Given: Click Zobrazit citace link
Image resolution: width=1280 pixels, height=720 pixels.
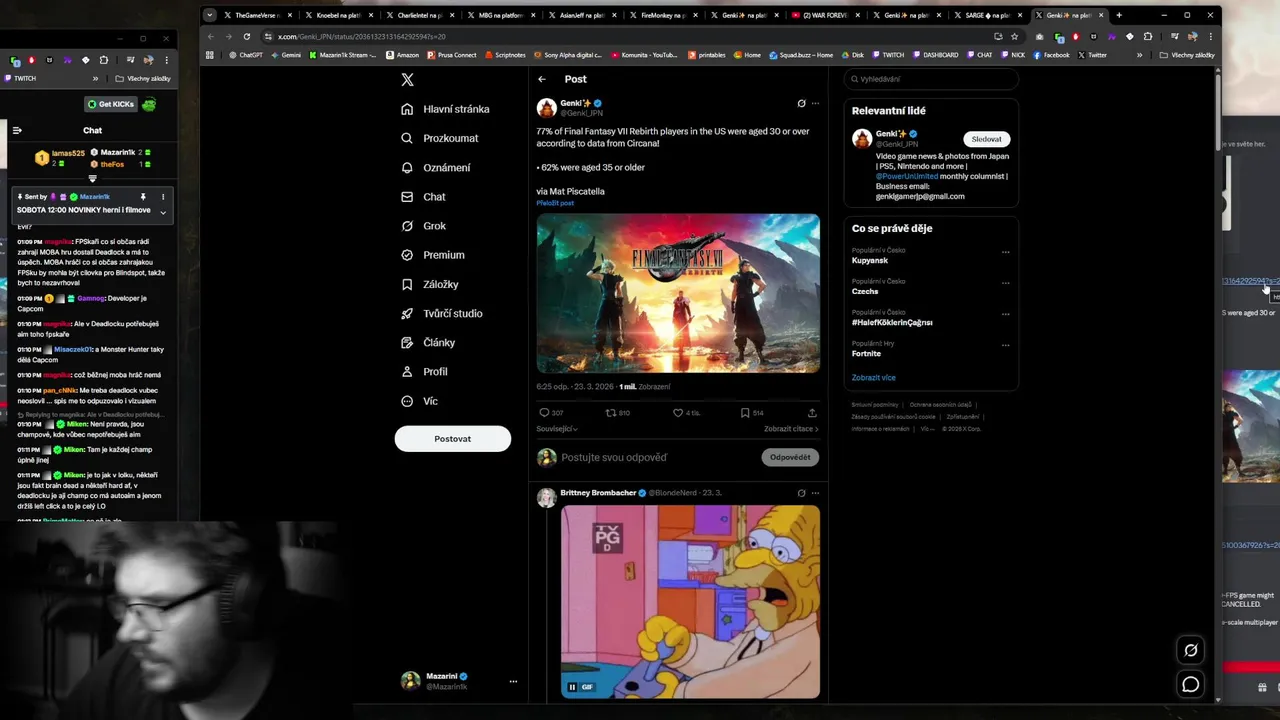Looking at the screenshot, I should click(x=791, y=429).
